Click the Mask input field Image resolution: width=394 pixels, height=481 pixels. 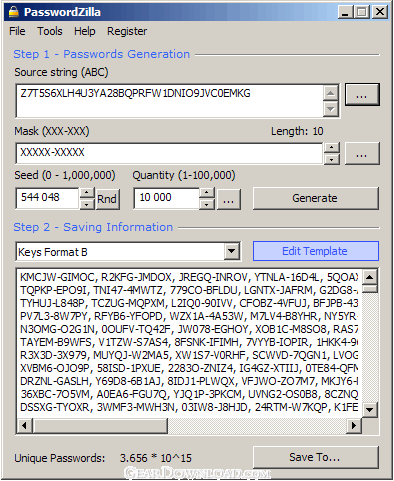click(x=169, y=153)
